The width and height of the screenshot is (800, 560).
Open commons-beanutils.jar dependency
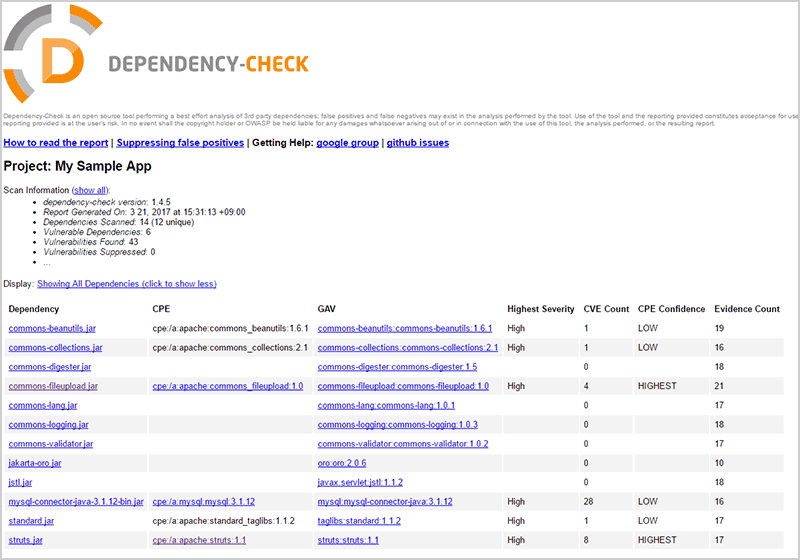[52, 328]
